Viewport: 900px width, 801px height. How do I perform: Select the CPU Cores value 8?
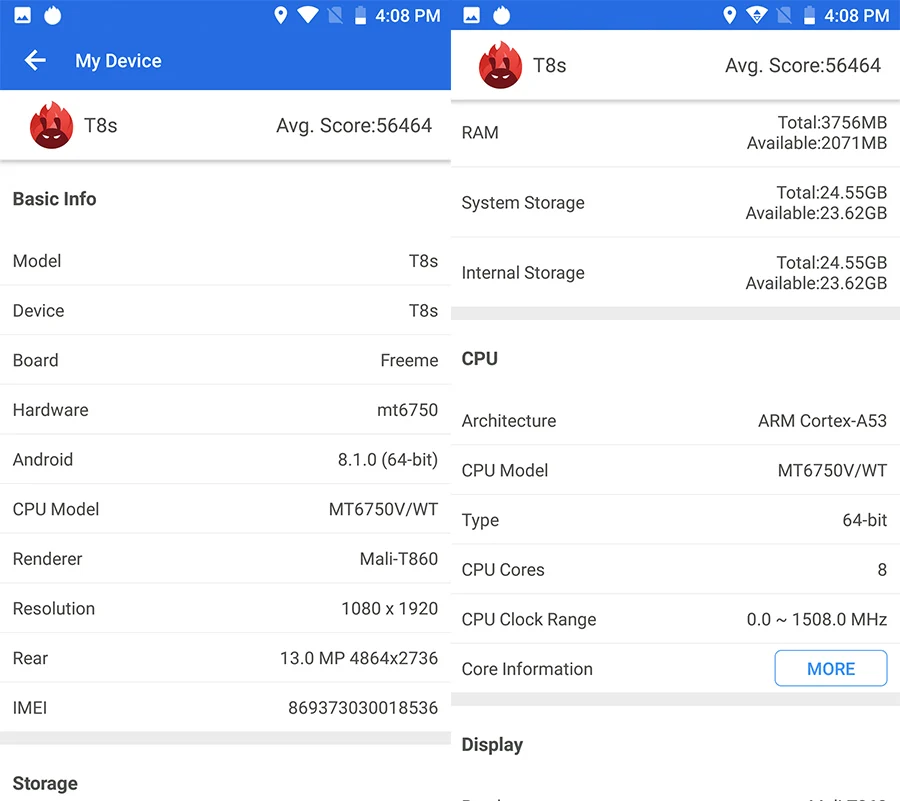point(882,570)
